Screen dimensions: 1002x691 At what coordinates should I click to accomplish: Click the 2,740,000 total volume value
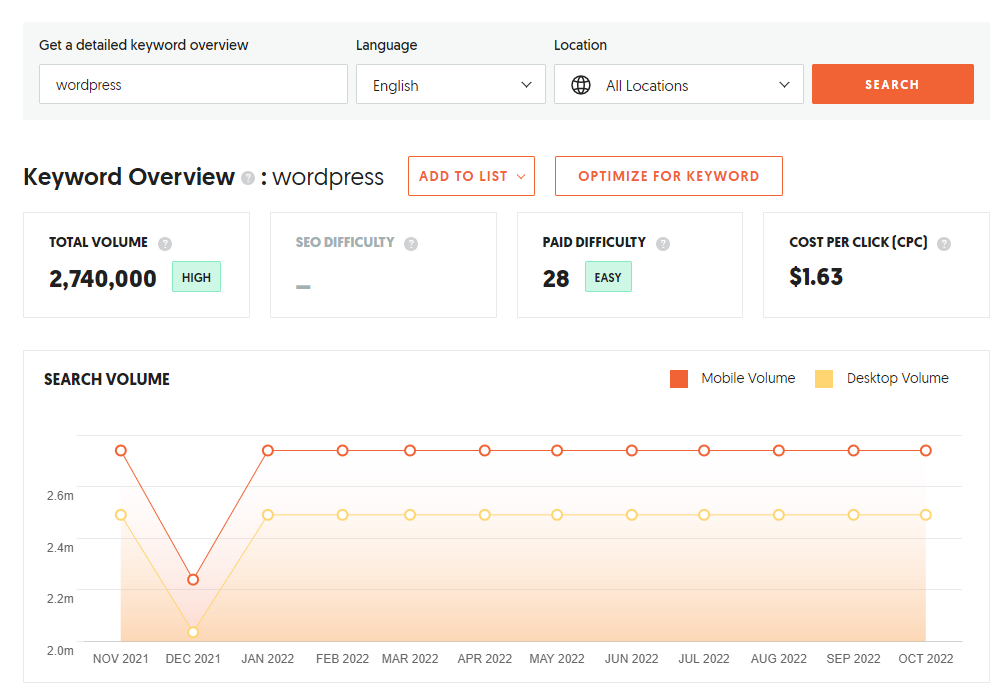(103, 279)
